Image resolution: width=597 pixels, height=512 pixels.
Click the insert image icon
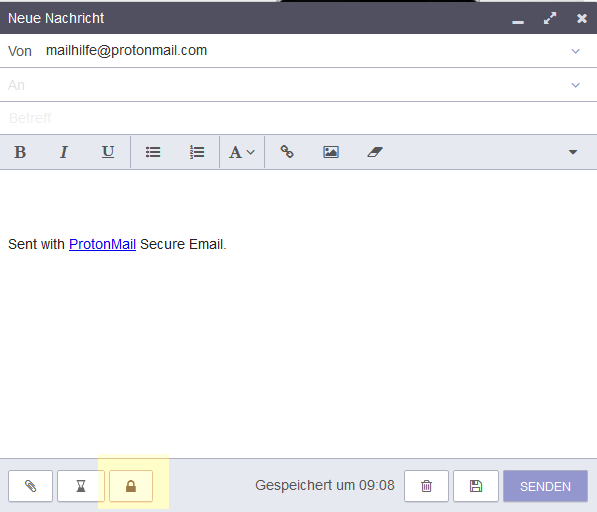(331, 152)
